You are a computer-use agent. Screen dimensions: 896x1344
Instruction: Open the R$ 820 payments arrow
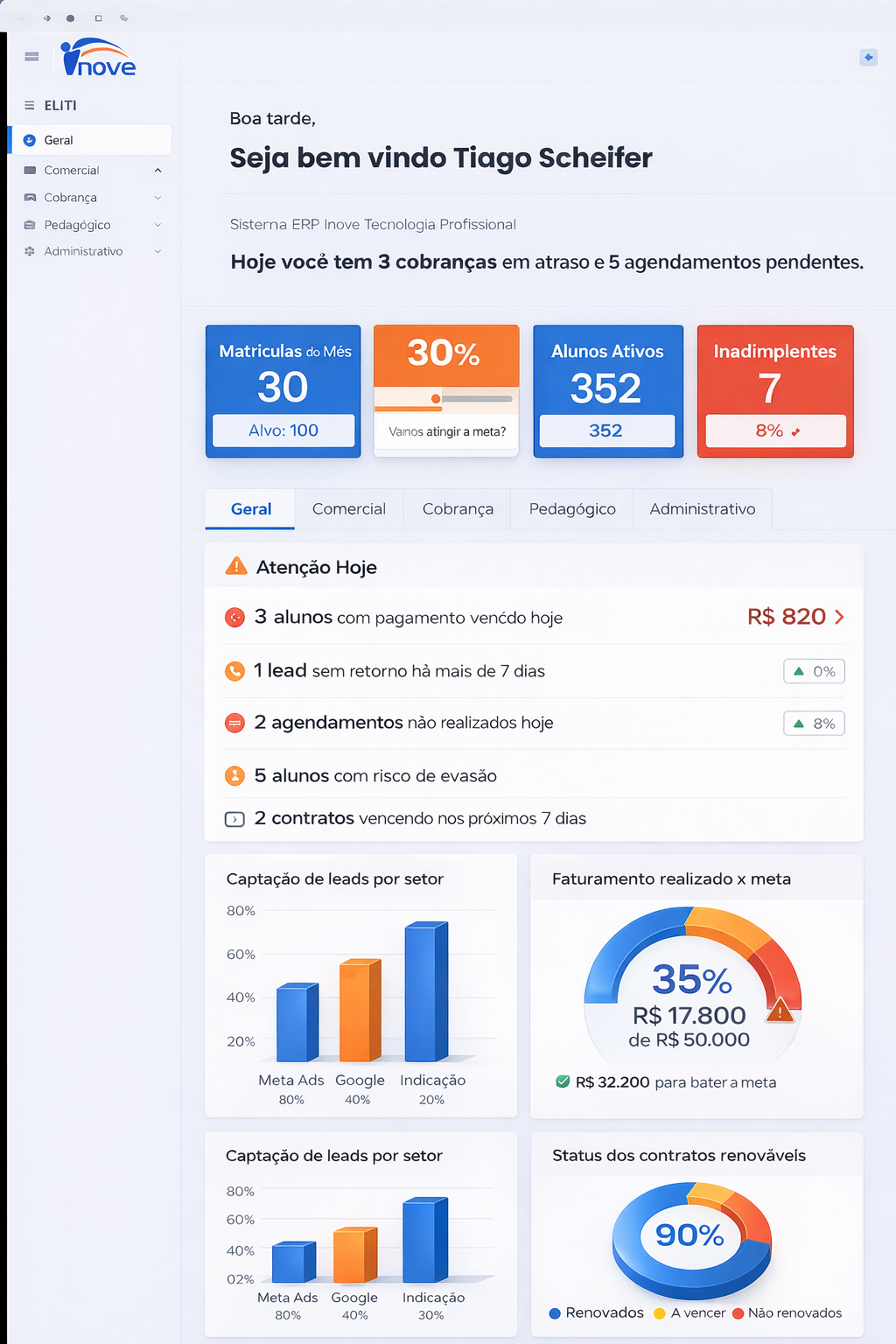coord(839,617)
